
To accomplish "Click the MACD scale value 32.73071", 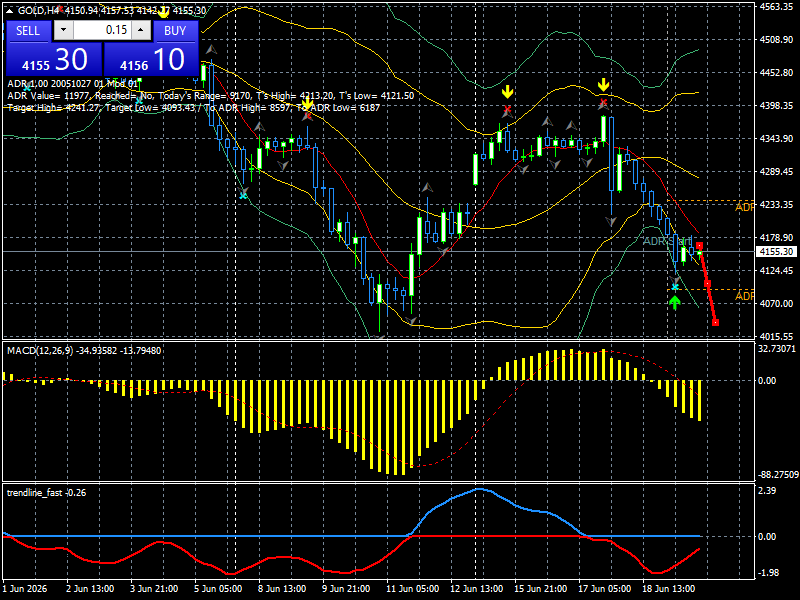I will [x=777, y=348].
